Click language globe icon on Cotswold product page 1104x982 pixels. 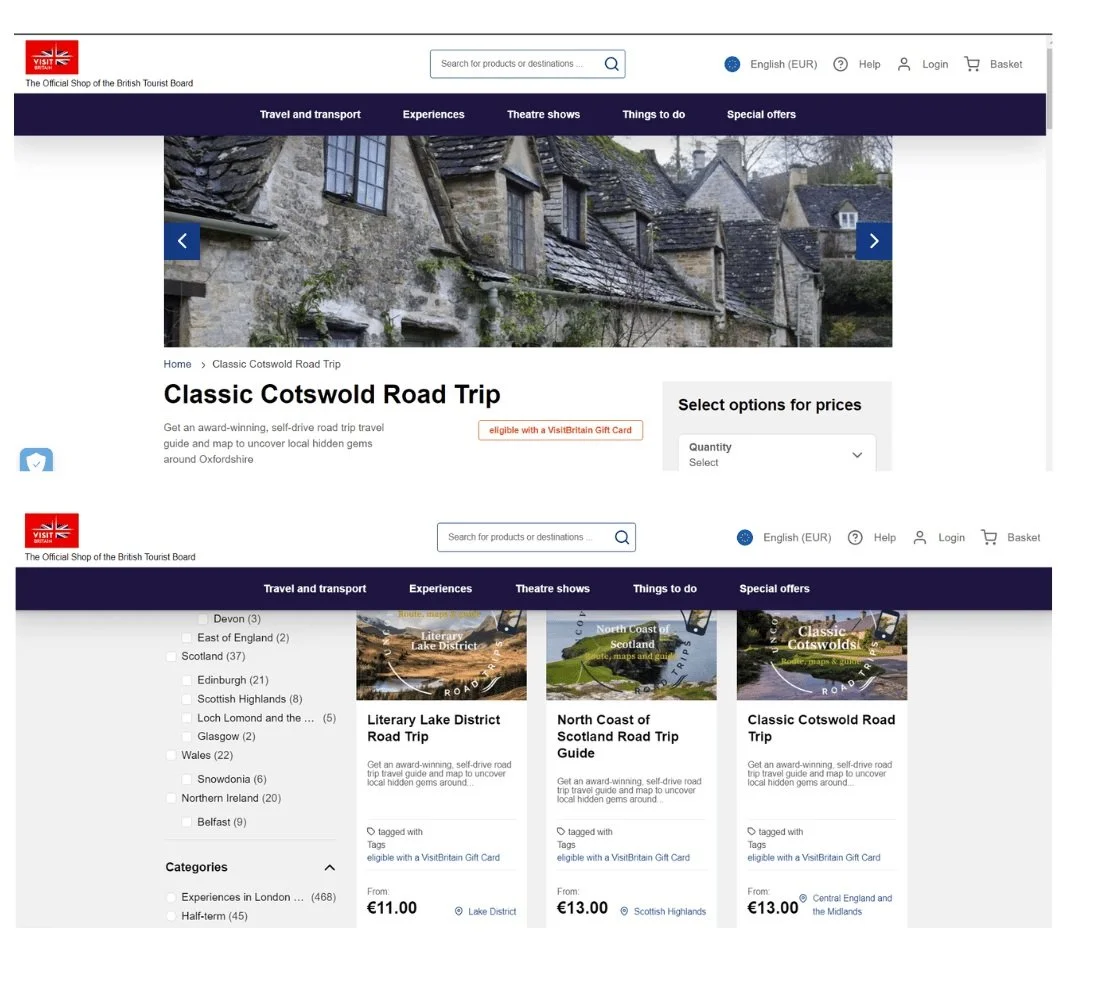[732, 64]
